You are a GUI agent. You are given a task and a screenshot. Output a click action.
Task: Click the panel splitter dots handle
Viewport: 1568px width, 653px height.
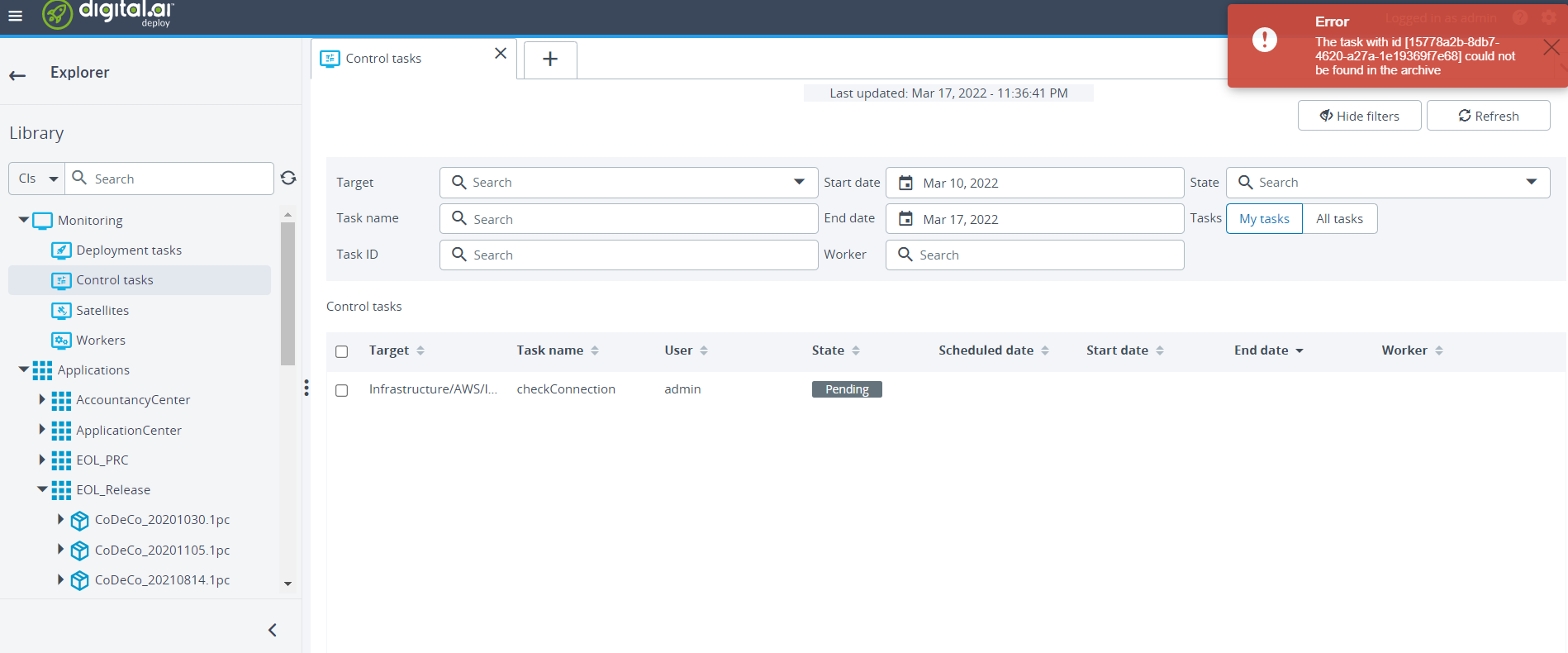[x=306, y=388]
